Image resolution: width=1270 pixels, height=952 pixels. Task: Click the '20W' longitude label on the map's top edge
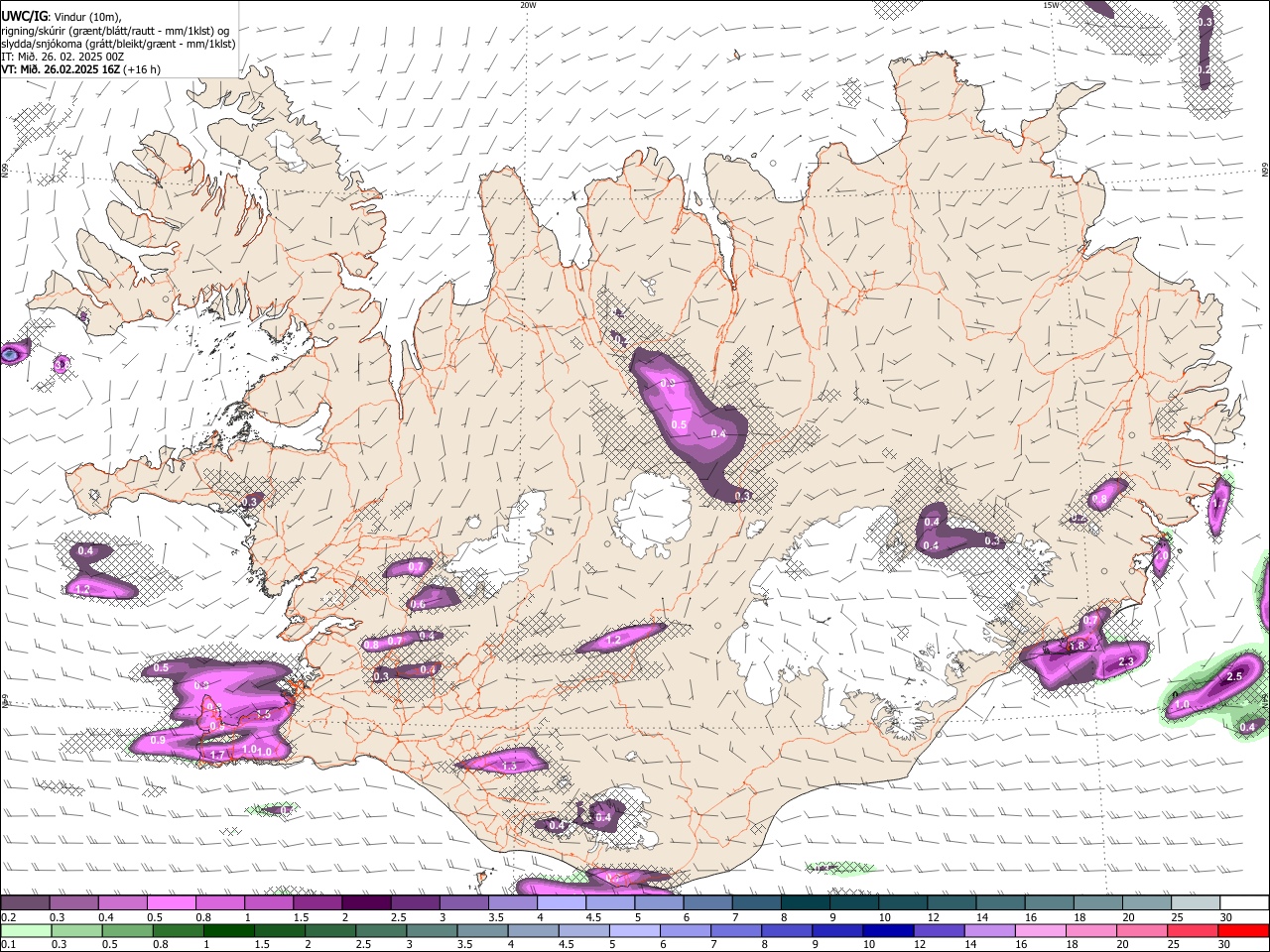point(528,5)
